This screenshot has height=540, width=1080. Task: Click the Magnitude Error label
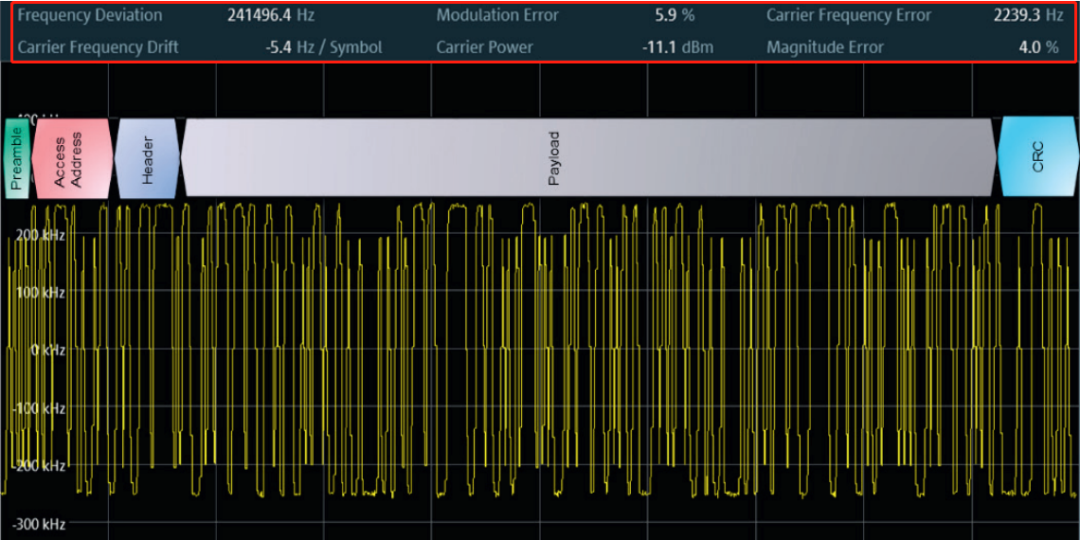[824, 48]
